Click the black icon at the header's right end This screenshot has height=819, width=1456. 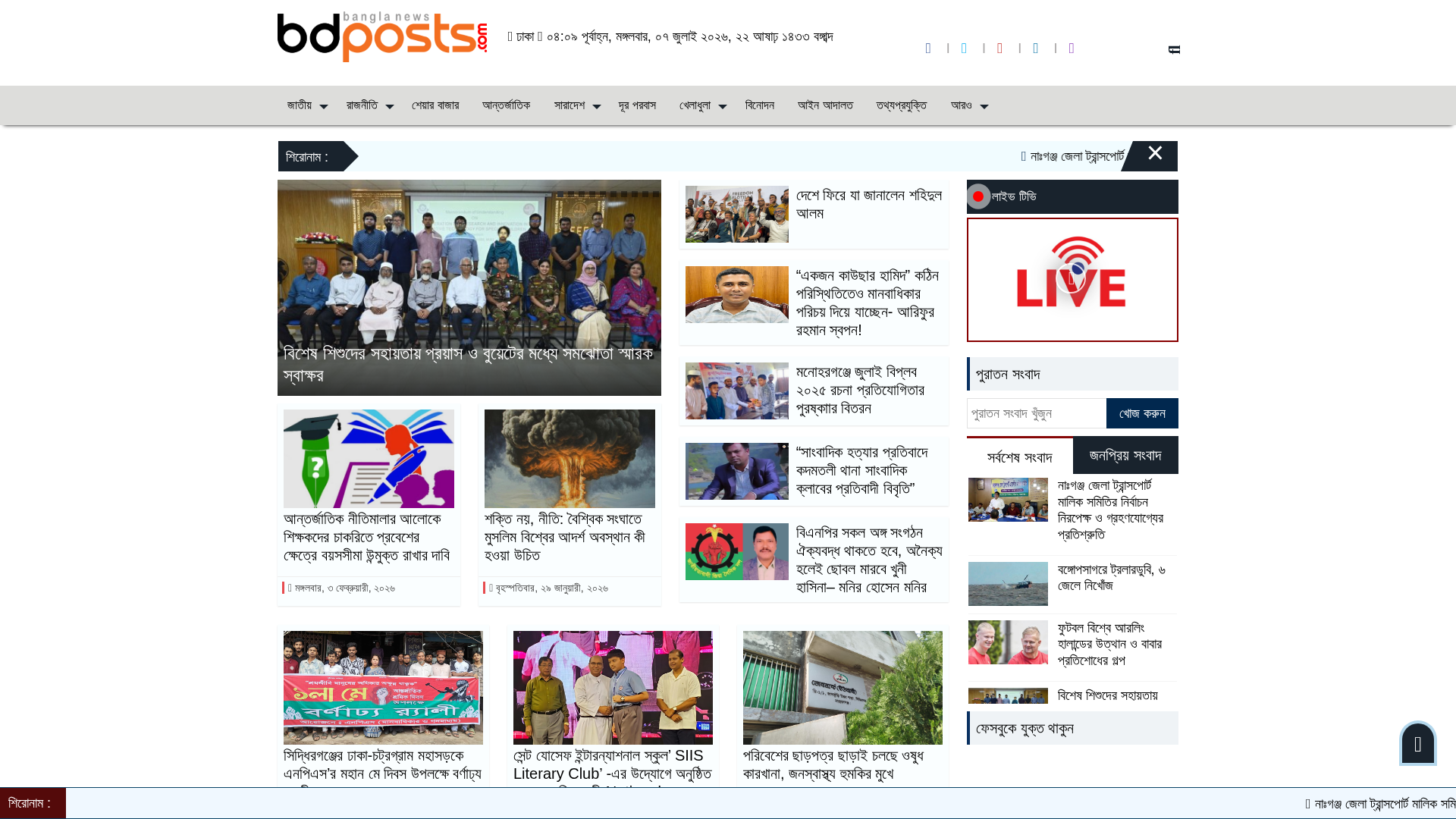pyautogui.click(x=1174, y=49)
